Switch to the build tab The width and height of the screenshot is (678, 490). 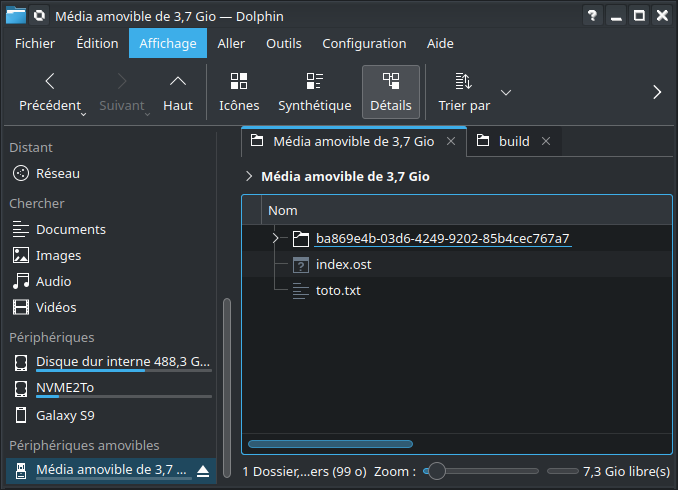coord(513,141)
